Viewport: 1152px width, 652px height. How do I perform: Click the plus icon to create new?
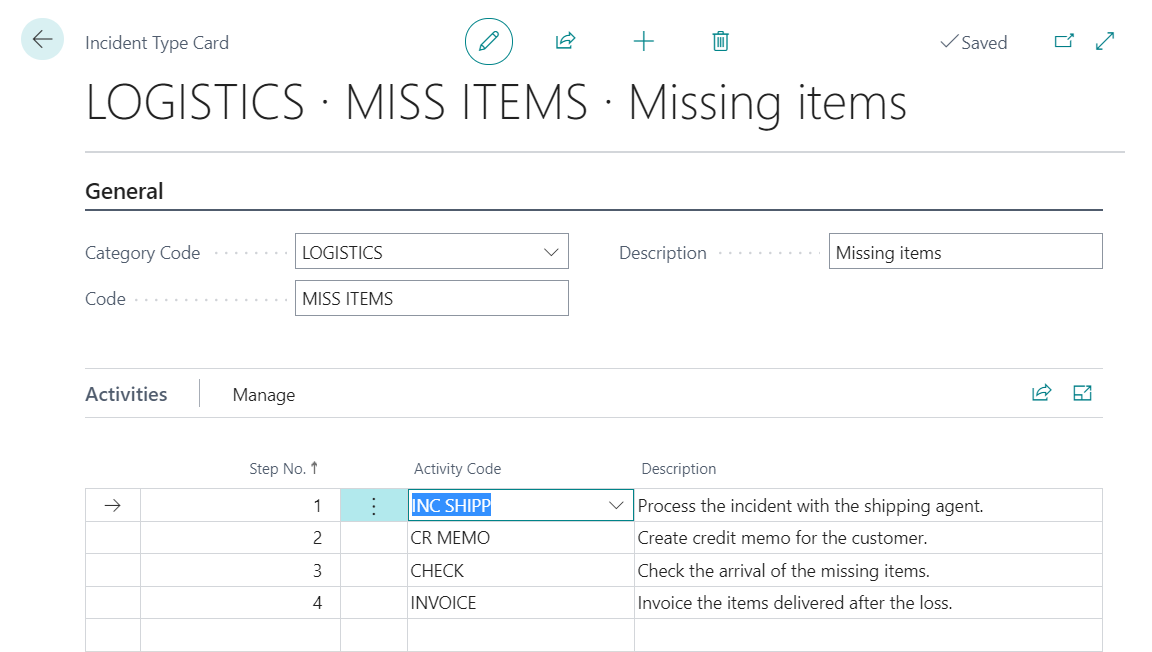(x=644, y=41)
